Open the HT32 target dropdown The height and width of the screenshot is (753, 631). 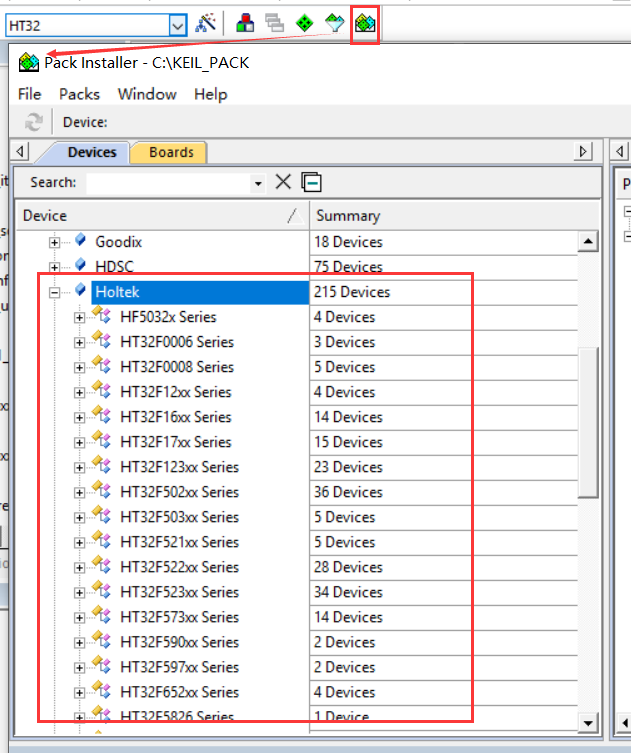coord(177,24)
